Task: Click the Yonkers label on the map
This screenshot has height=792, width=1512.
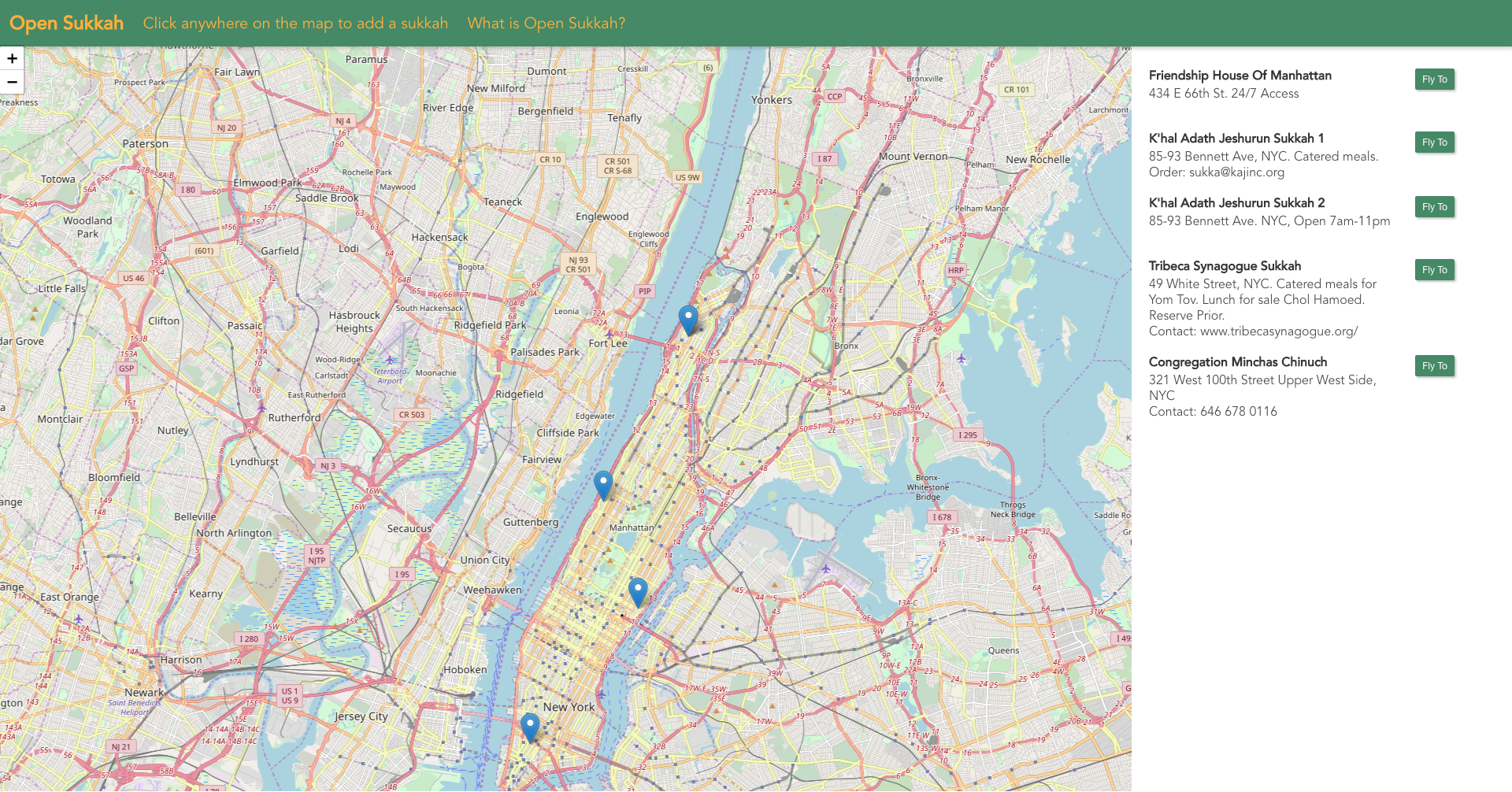Action: tap(772, 100)
